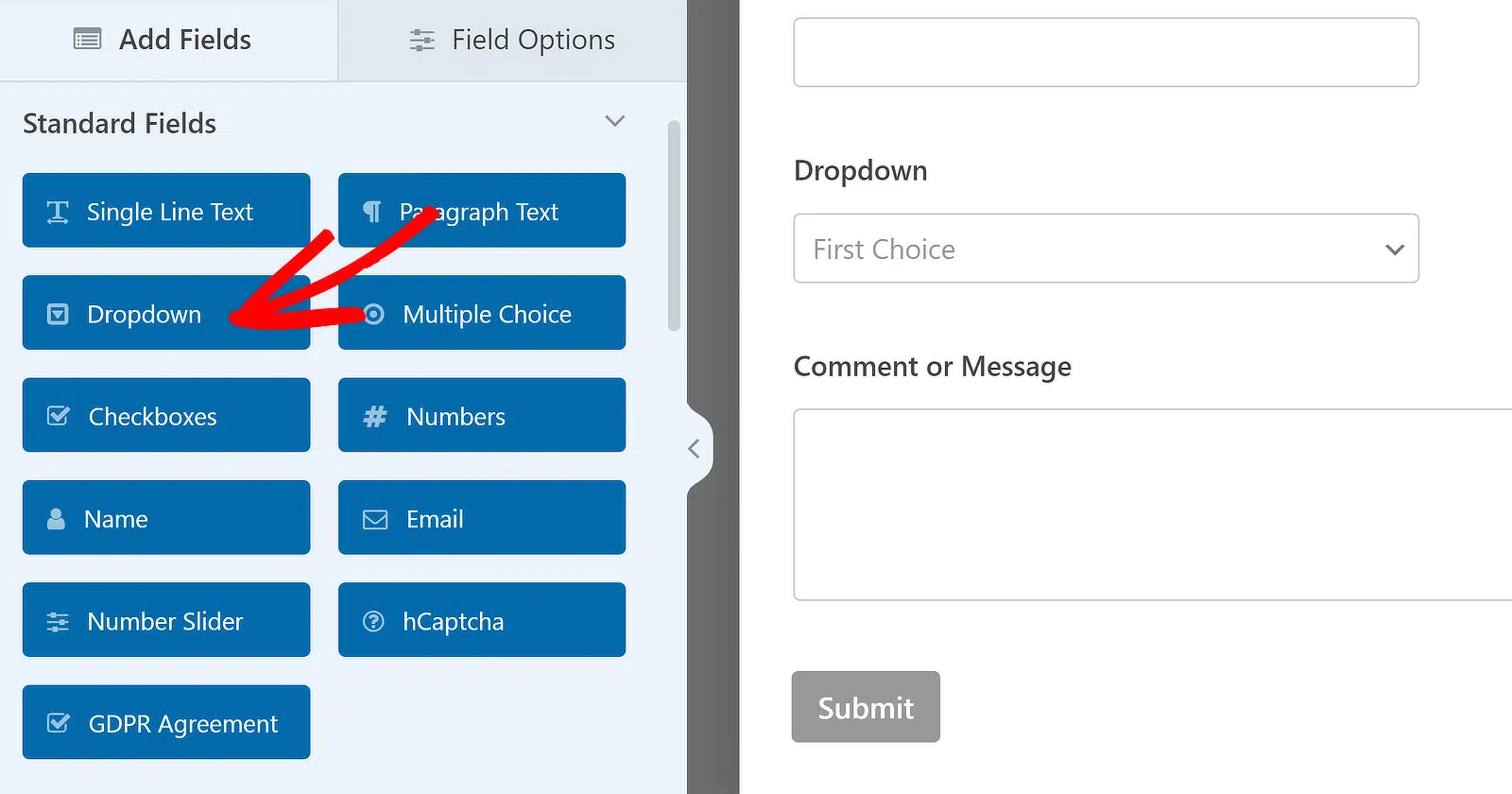Click the Name field person icon
1512x794 pixels.
point(56,519)
